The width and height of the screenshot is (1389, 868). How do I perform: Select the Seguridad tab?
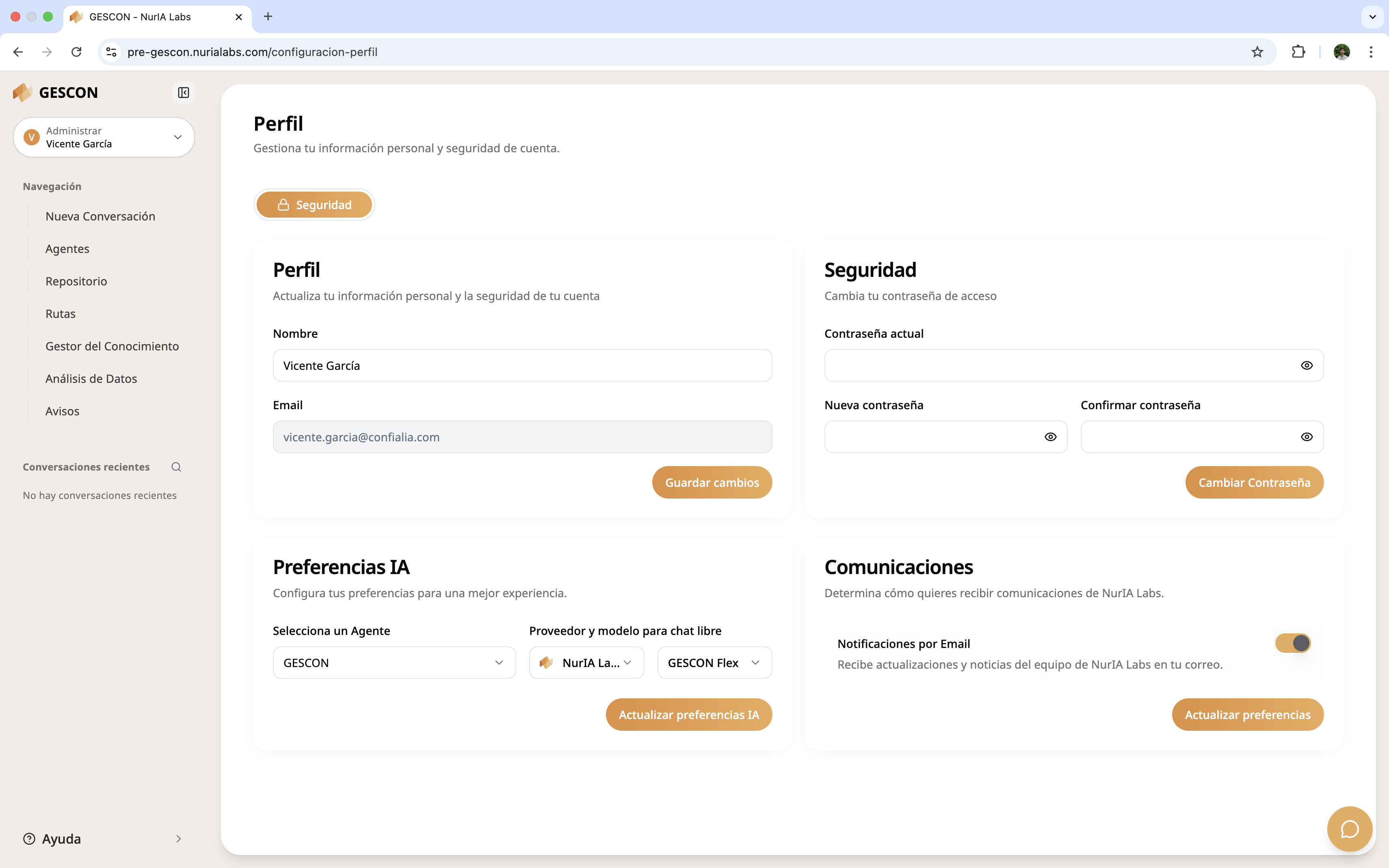click(314, 205)
